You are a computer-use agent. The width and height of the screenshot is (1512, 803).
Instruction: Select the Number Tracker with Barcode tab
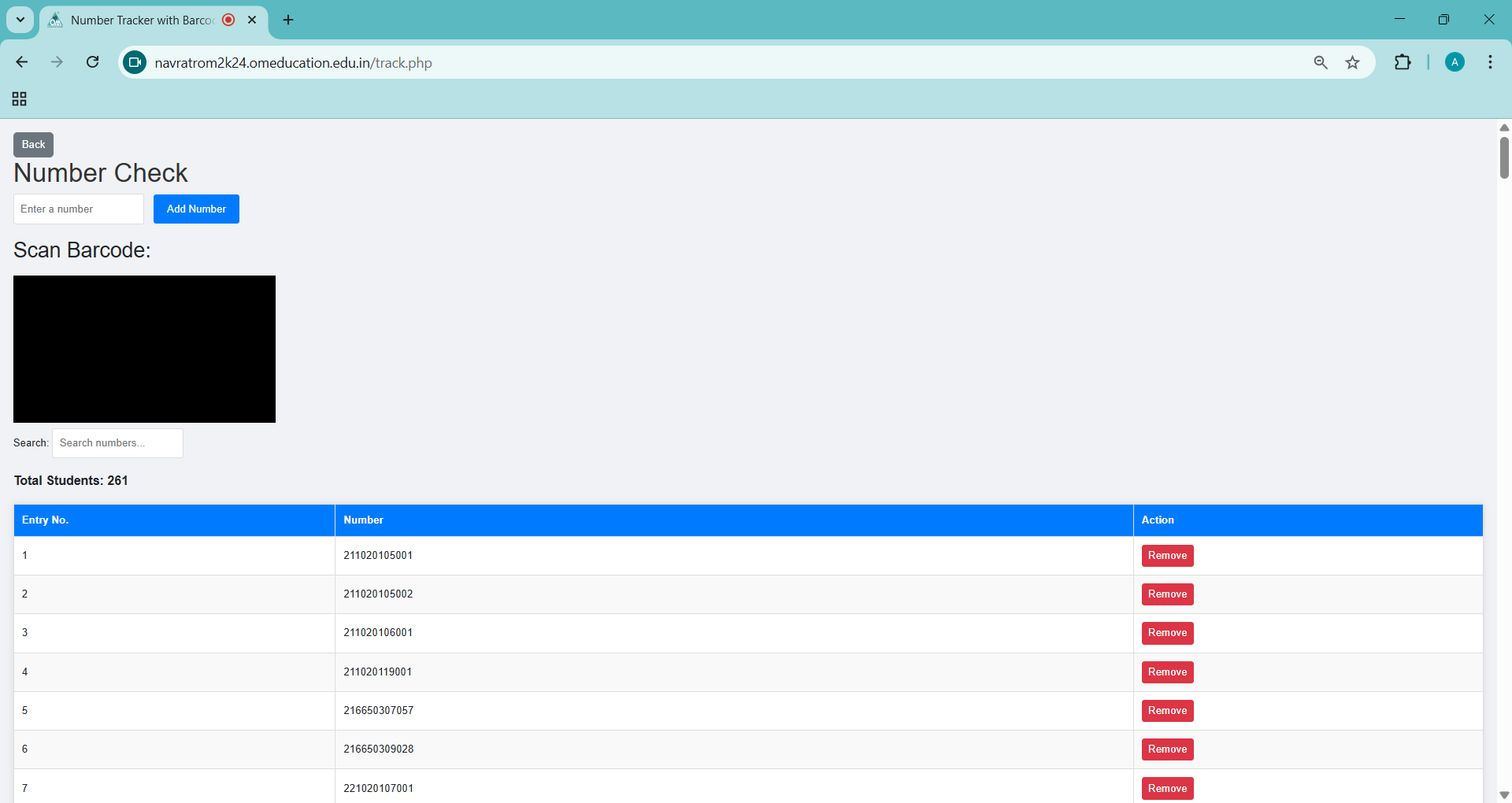click(x=142, y=20)
